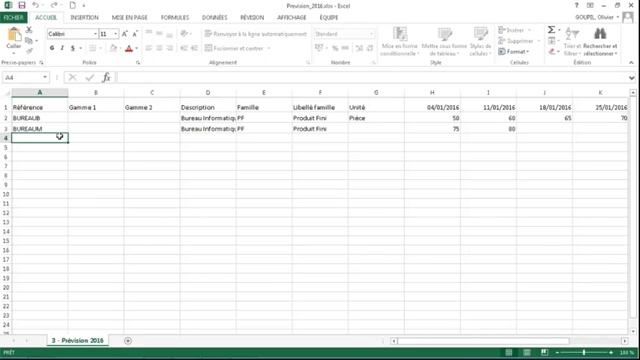Click the Copy icon in Presse-papiers group
640x360 pixels.
click(29, 40)
